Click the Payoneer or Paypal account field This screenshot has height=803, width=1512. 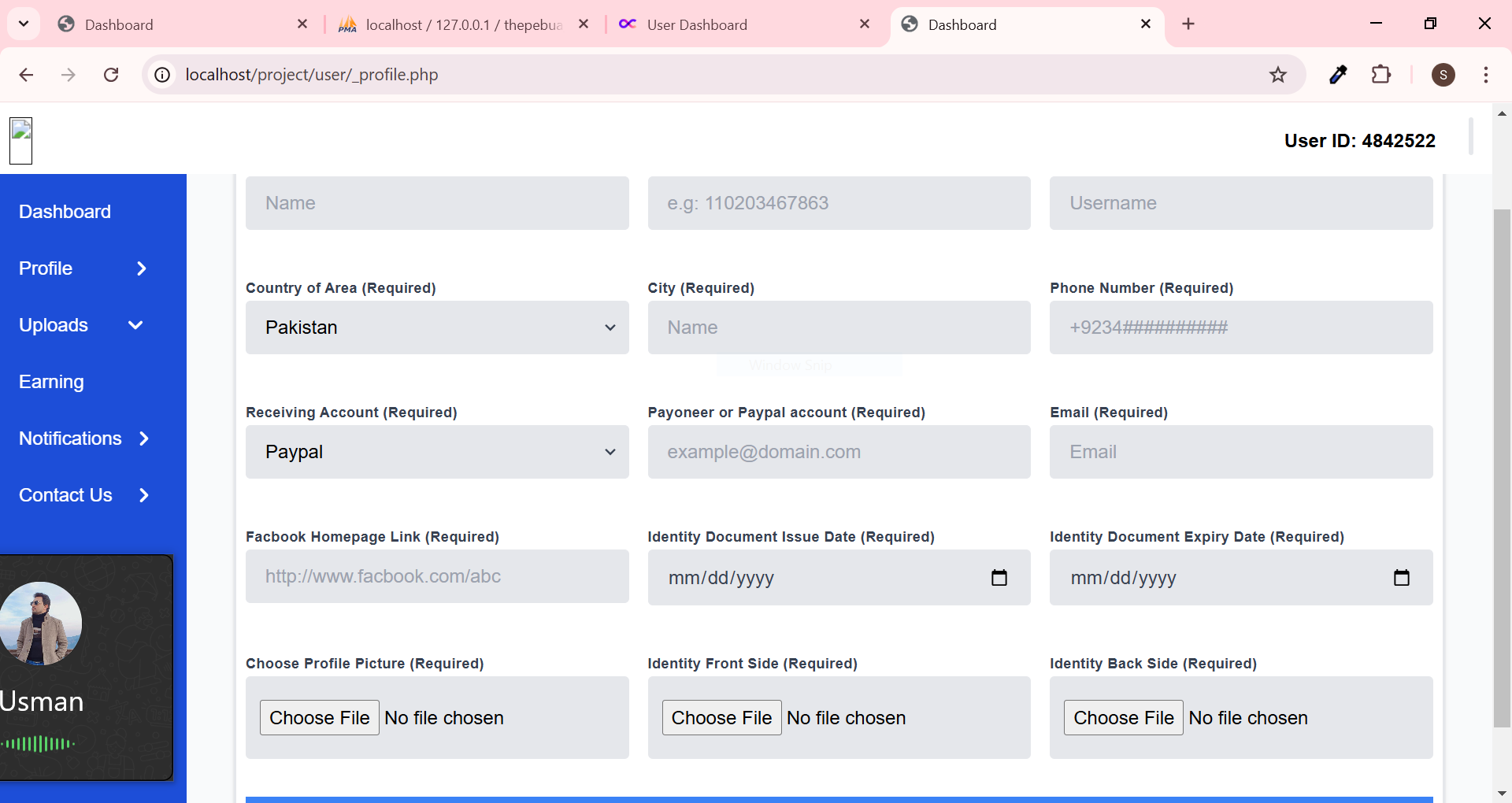pos(839,452)
